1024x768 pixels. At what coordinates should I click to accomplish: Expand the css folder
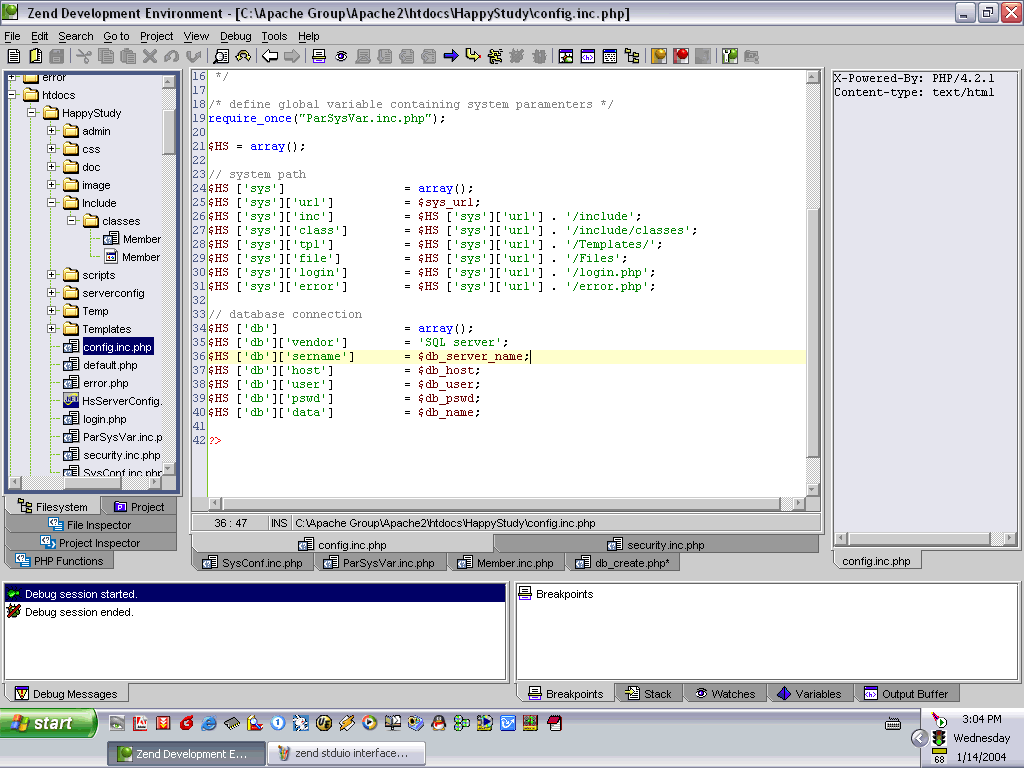52,148
